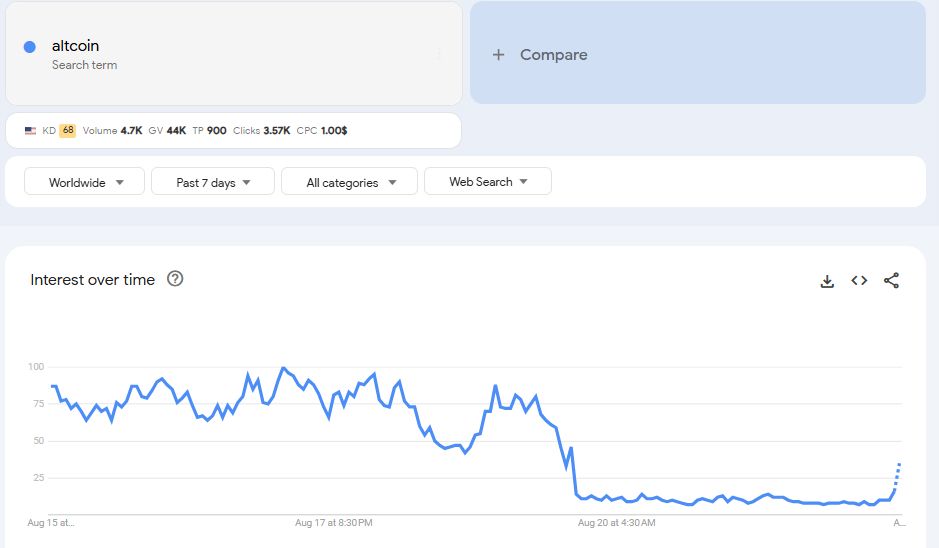Open help tooltip beside Interest over time
Viewport: 939px width, 548px height.
click(x=175, y=279)
